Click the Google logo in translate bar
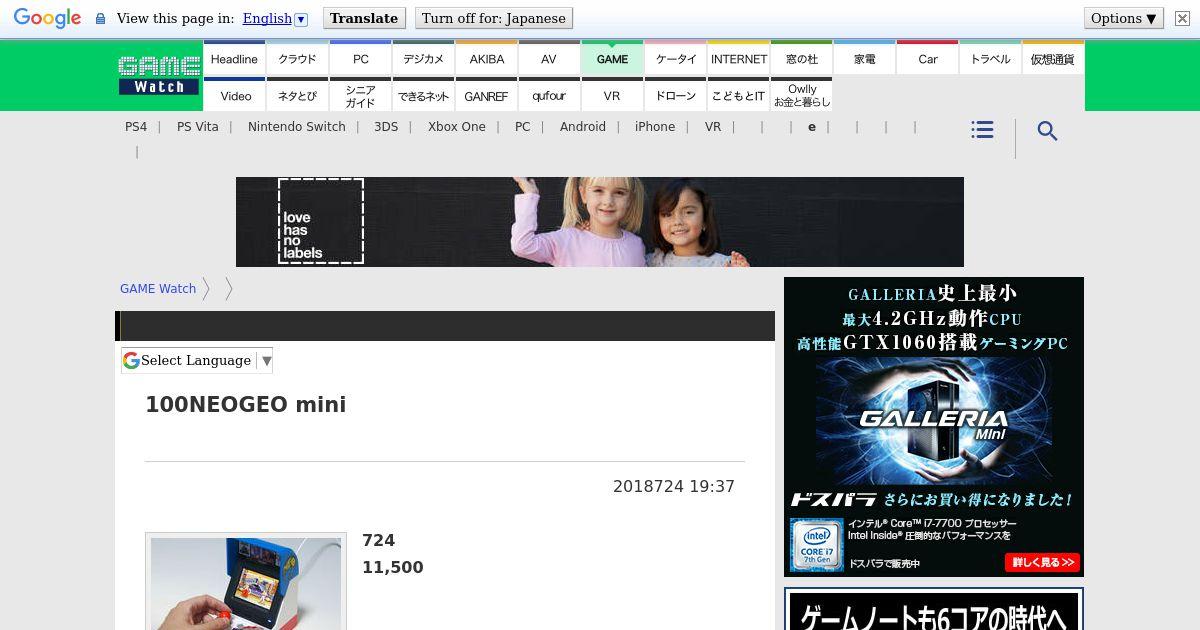The image size is (1200, 630). coord(47,18)
